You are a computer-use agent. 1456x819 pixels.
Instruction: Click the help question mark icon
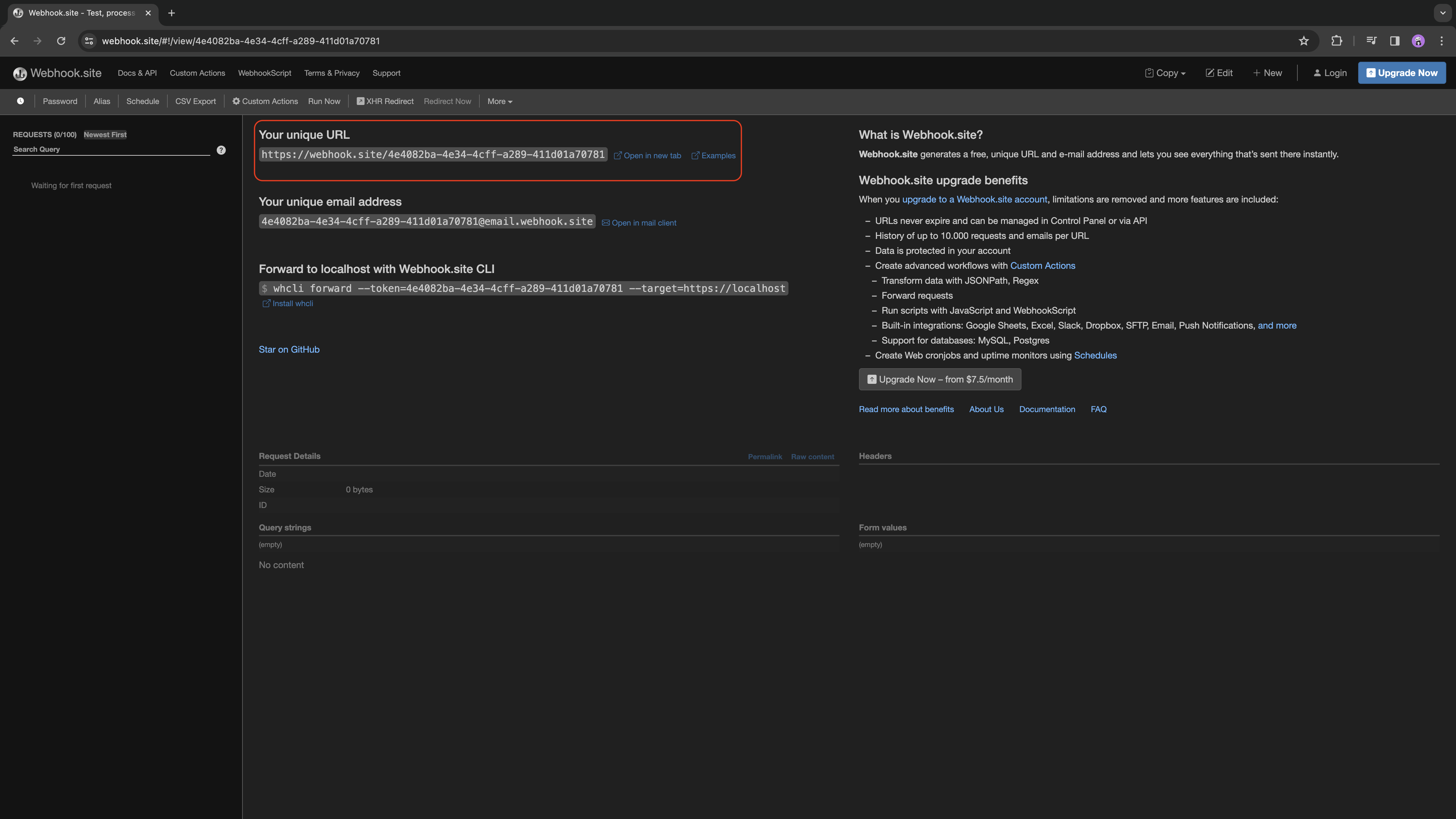(221, 150)
